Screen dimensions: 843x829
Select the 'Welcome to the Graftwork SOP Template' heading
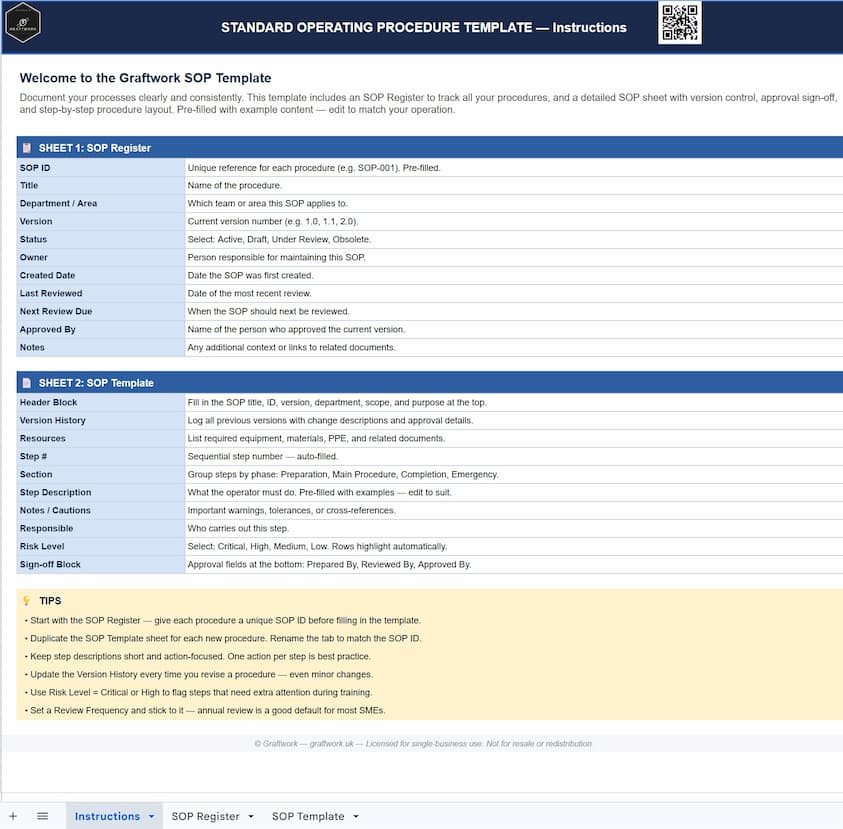tap(145, 78)
